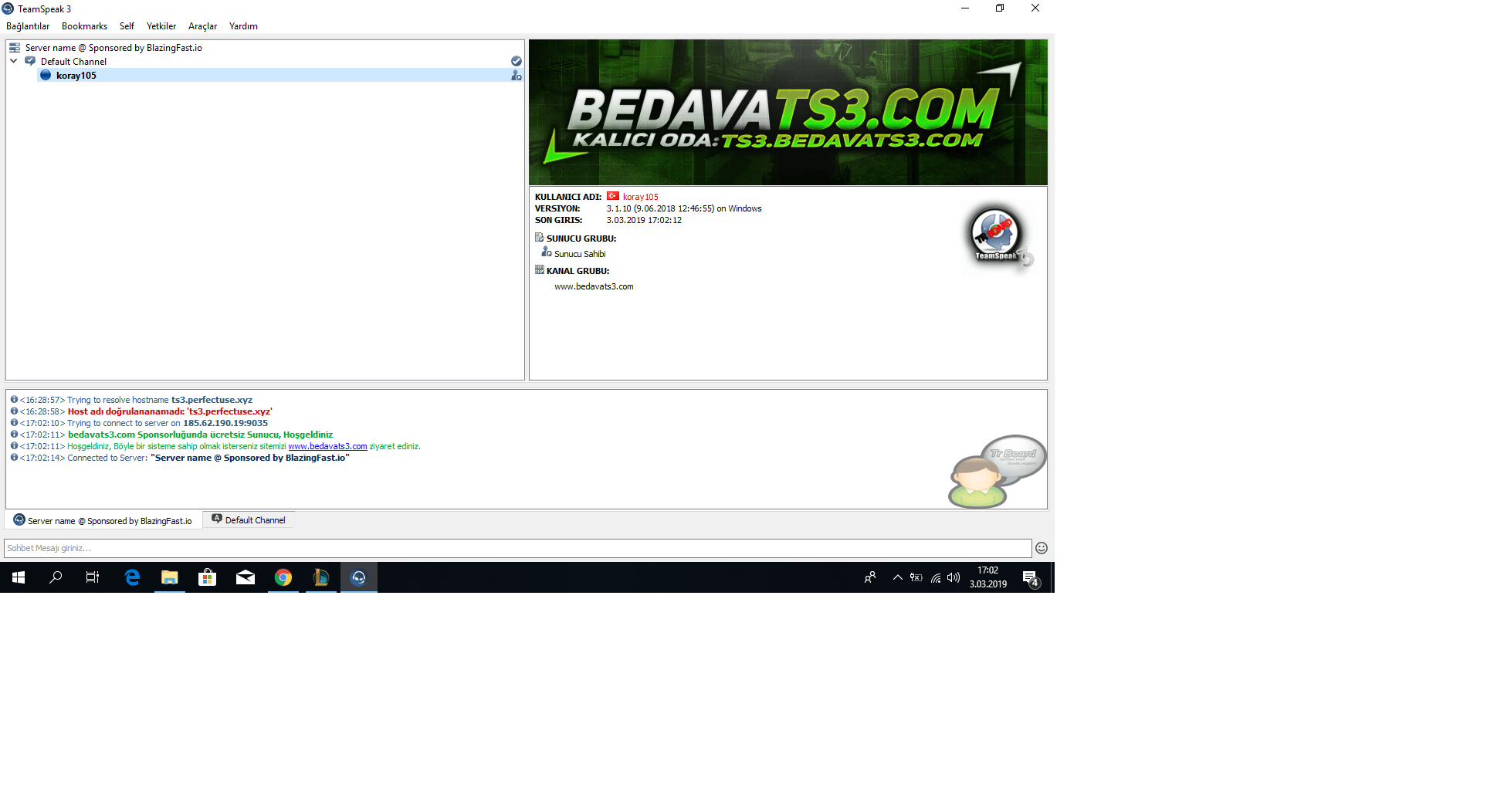This screenshot has height=812, width=1504.
Task: Click the red host name error message
Action: [x=170, y=411]
